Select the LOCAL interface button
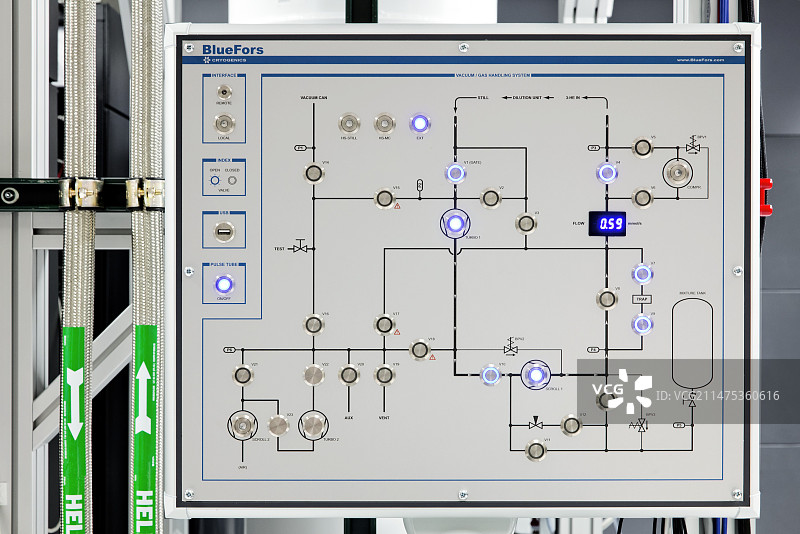The height and width of the screenshot is (534, 800). (x=224, y=124)
